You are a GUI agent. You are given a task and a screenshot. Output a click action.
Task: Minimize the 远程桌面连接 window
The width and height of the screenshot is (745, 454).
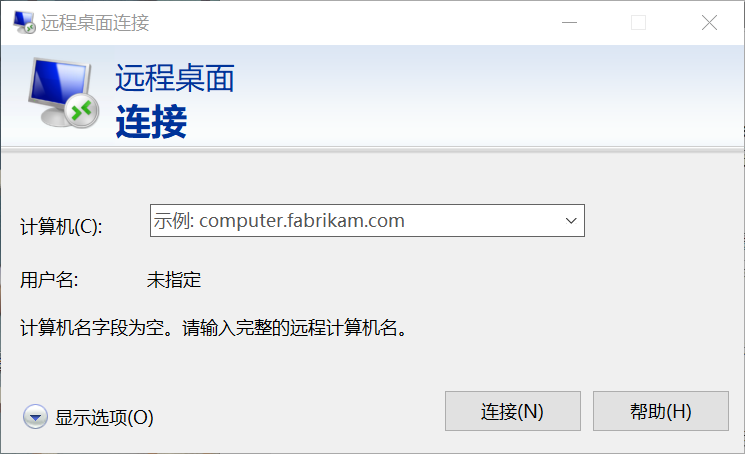click(x=569, y=22)
